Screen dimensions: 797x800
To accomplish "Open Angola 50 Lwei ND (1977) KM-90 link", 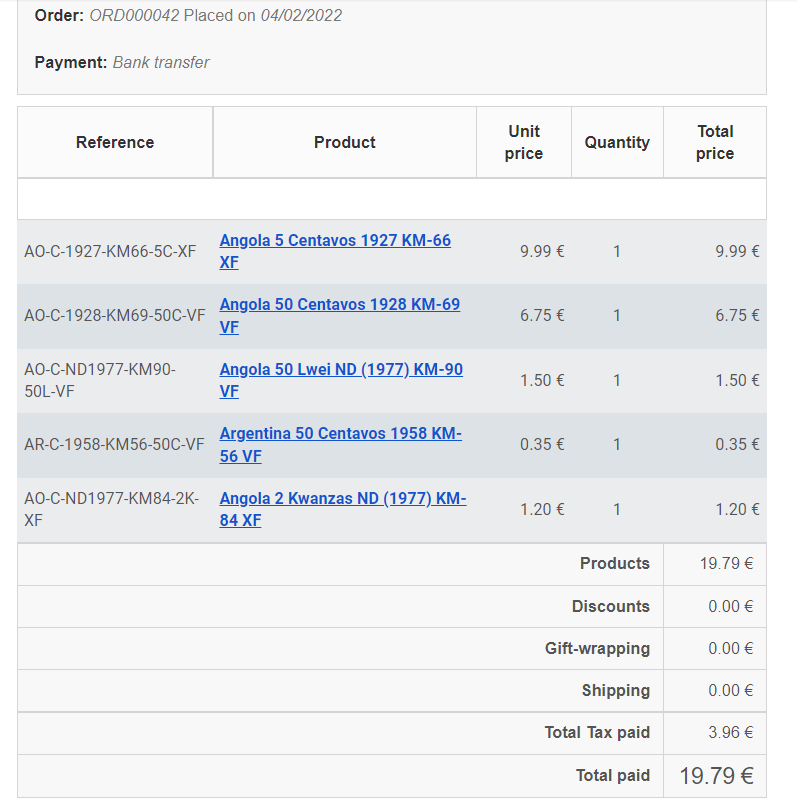I will click(341, 380).
